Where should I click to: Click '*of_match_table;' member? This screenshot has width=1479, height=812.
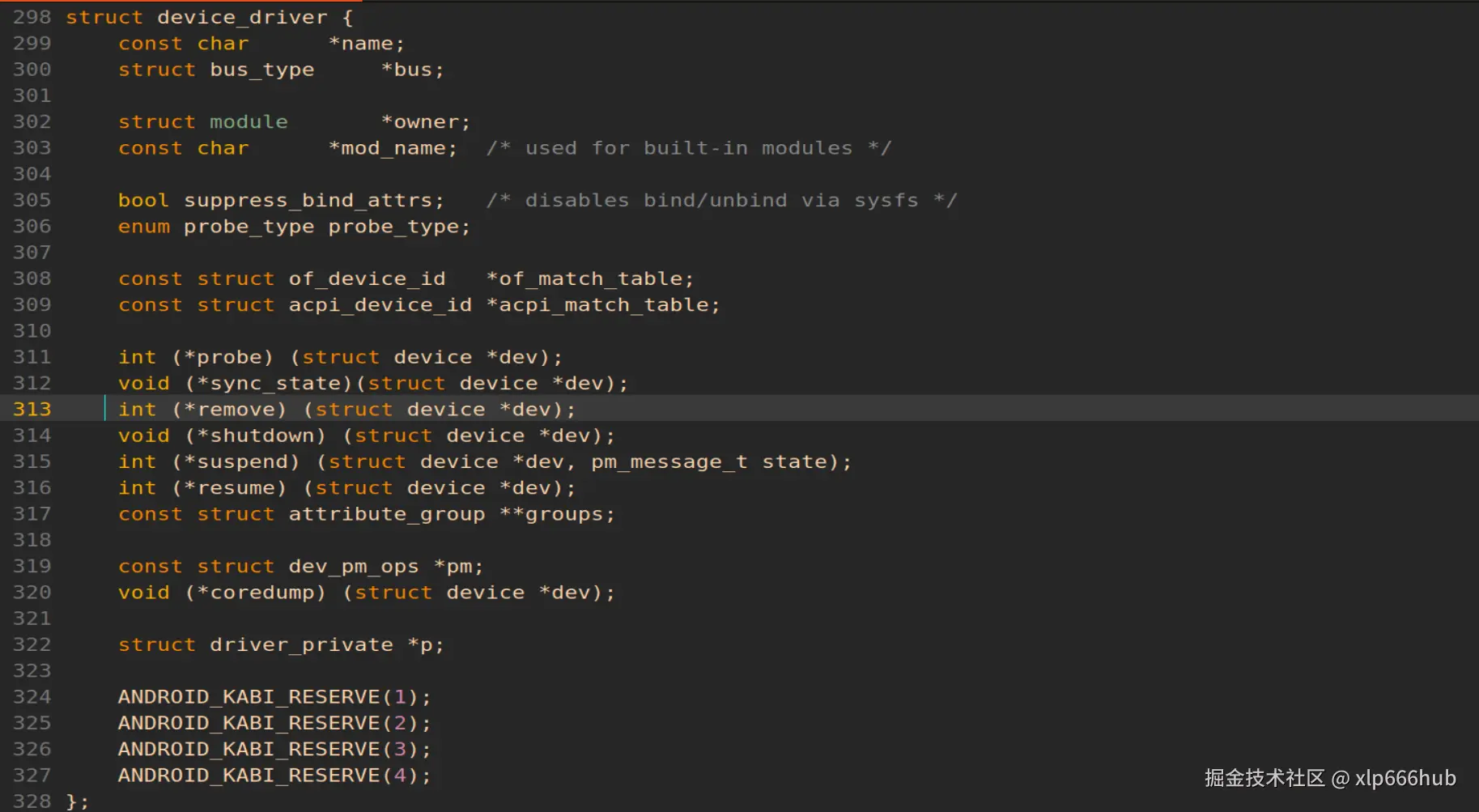click(590, 278)
